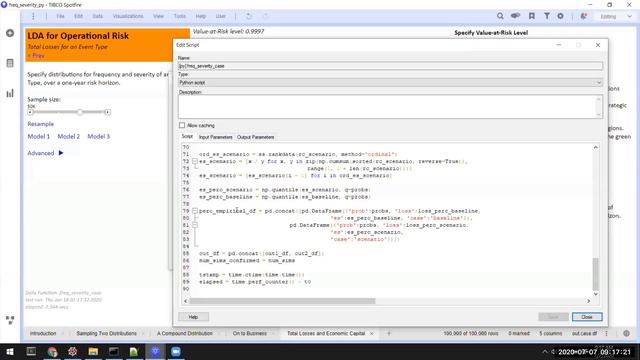Open the Data menu
The image size is (640, 360).
point(98,16)
